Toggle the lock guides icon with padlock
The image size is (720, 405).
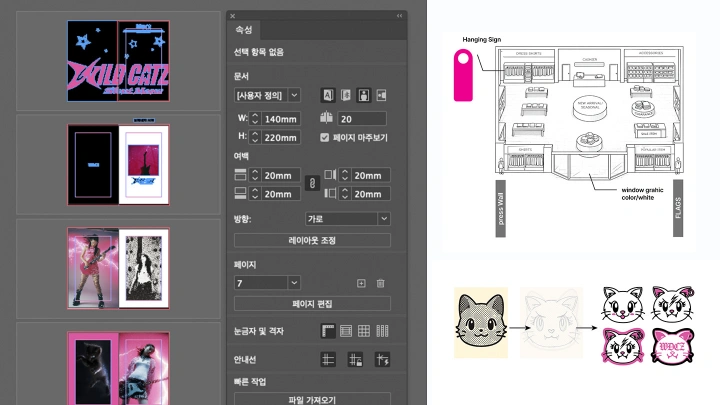coord(355,360)
